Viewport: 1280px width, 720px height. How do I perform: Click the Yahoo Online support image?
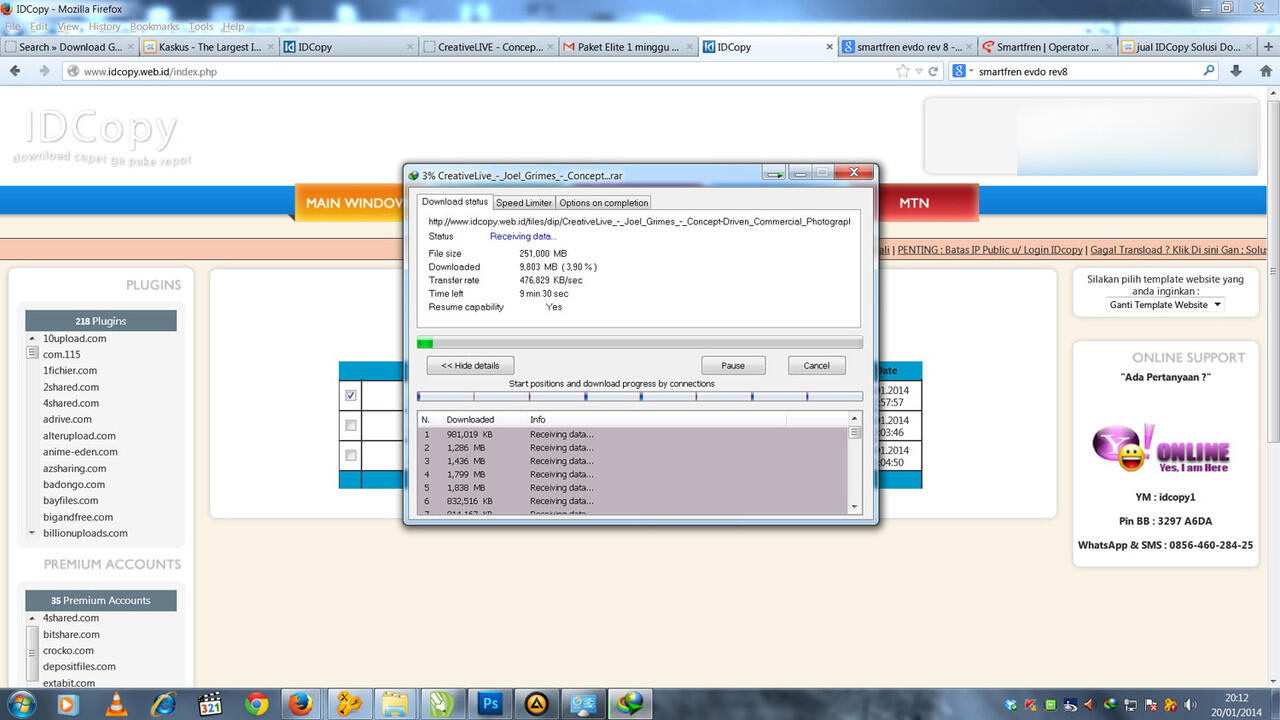1161,448
